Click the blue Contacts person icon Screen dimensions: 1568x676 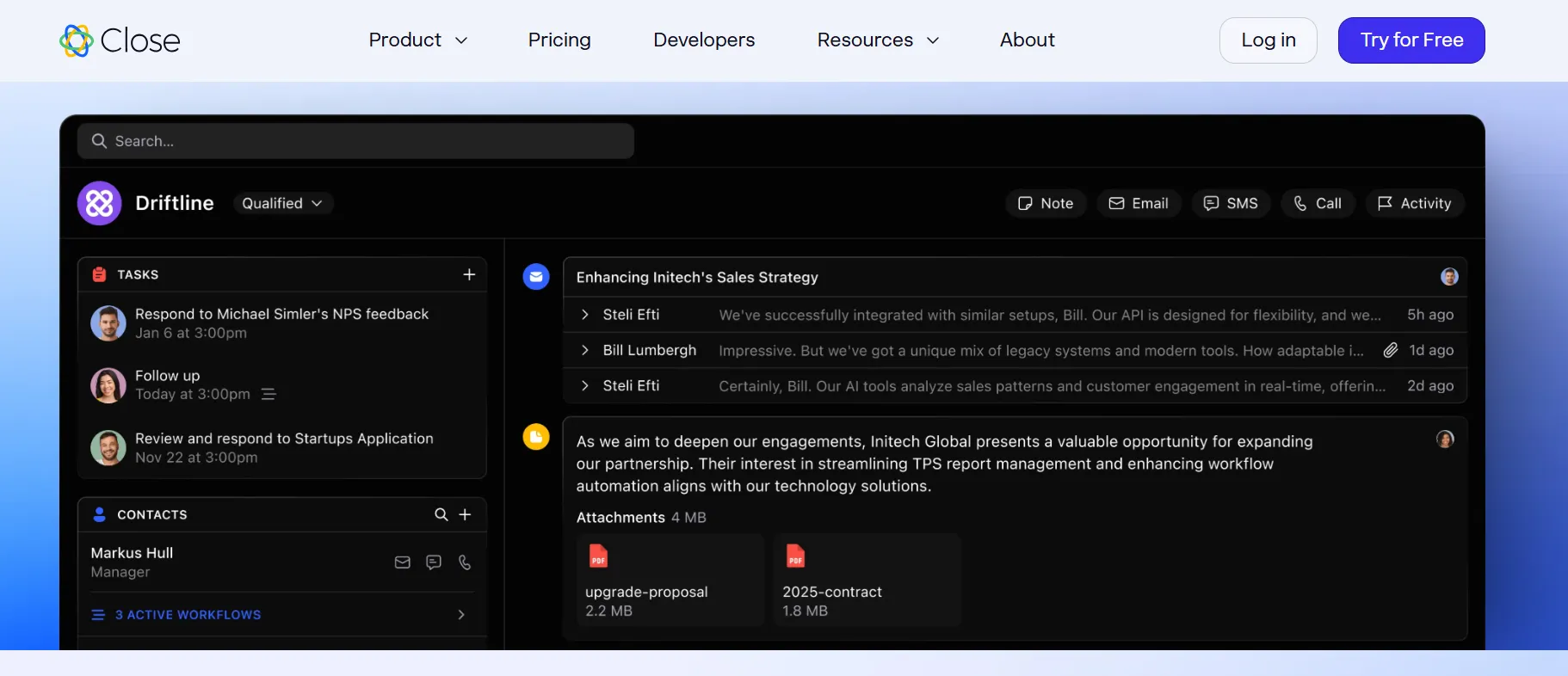[99, 514]
